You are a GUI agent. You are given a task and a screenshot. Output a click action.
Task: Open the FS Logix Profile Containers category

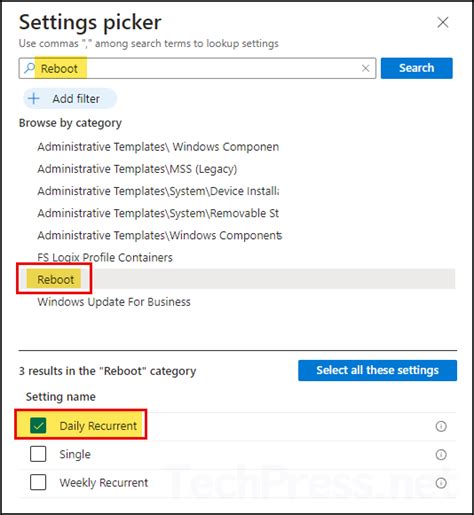(x=105, y=257)
